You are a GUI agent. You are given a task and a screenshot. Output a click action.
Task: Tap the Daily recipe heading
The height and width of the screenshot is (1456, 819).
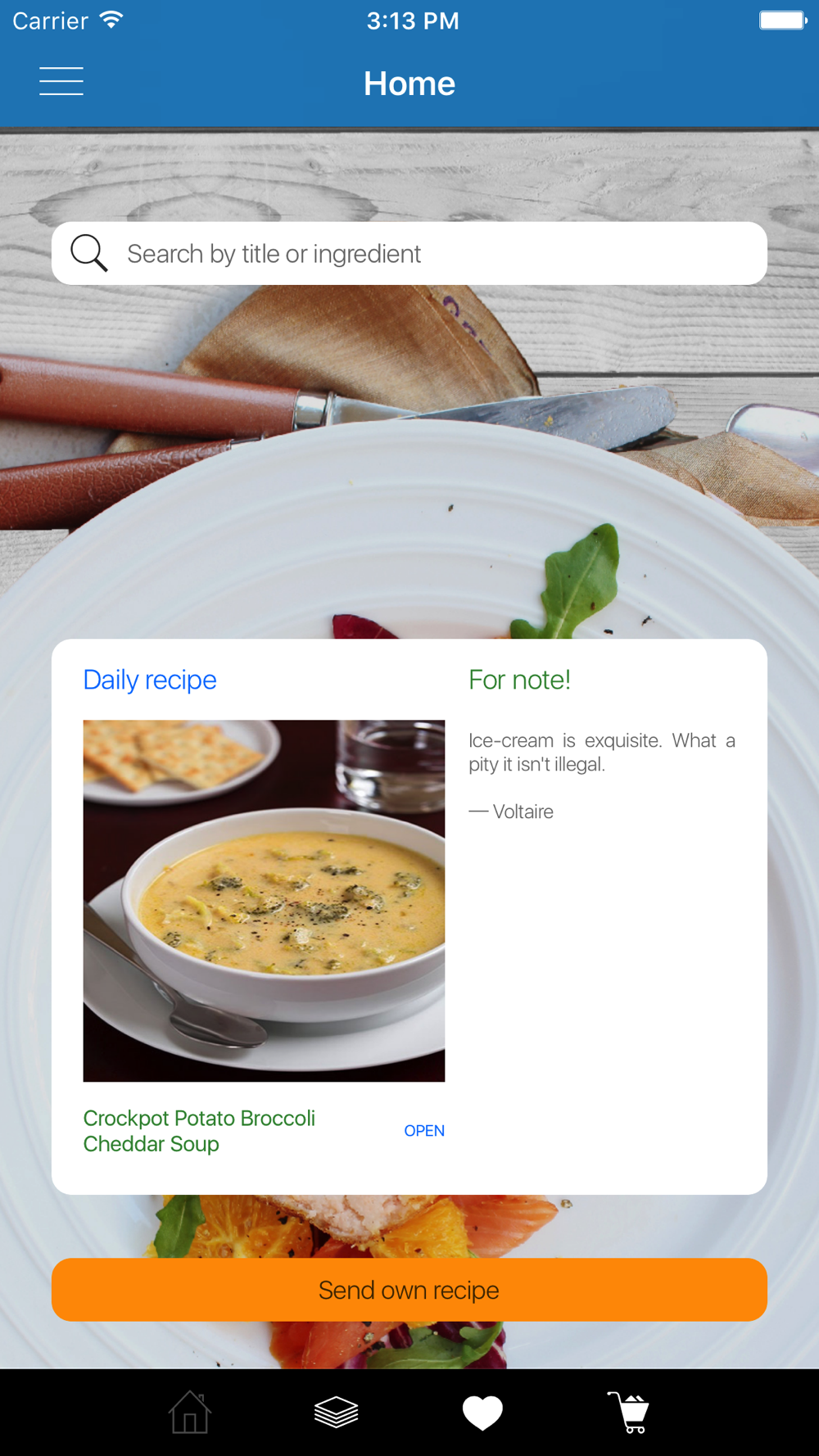point(150,680)
